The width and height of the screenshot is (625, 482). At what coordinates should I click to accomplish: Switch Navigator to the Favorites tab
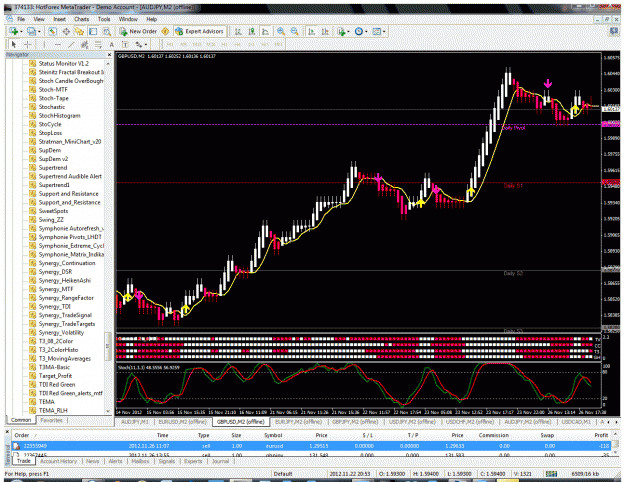coord(51,420)
